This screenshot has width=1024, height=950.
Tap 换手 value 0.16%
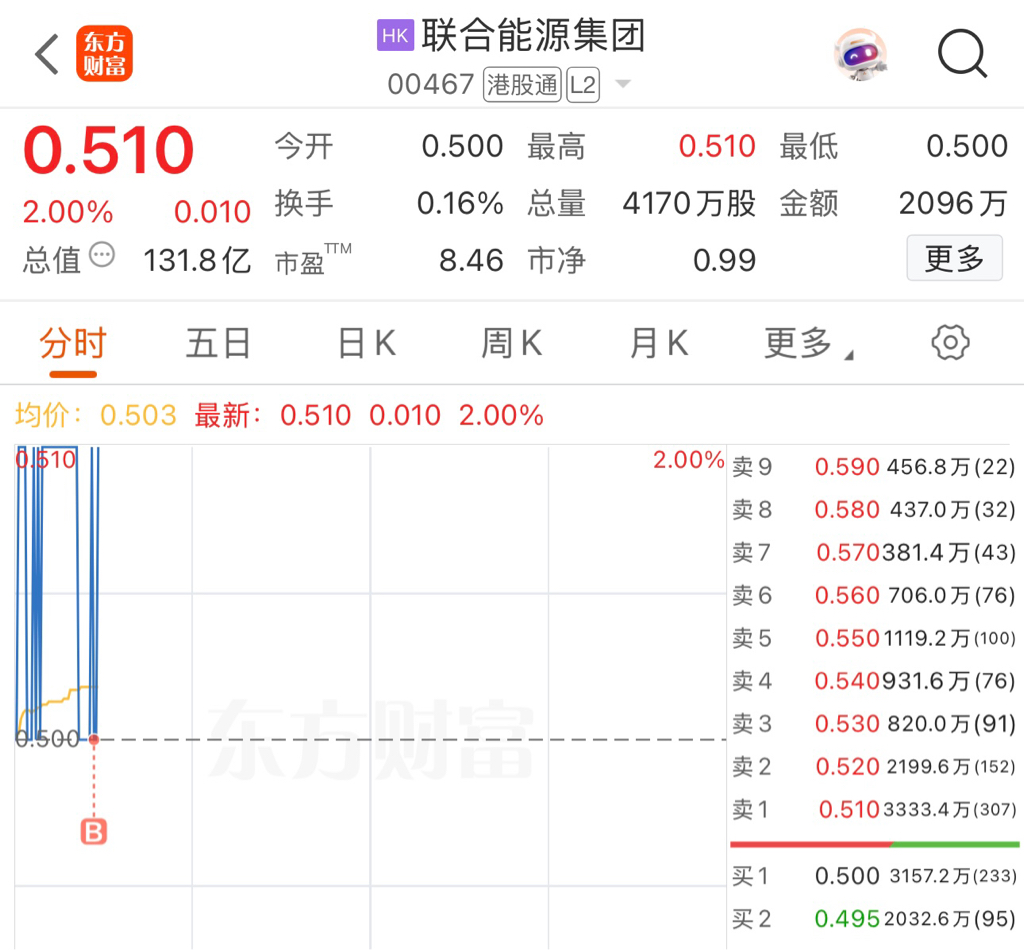pos(460,203)
